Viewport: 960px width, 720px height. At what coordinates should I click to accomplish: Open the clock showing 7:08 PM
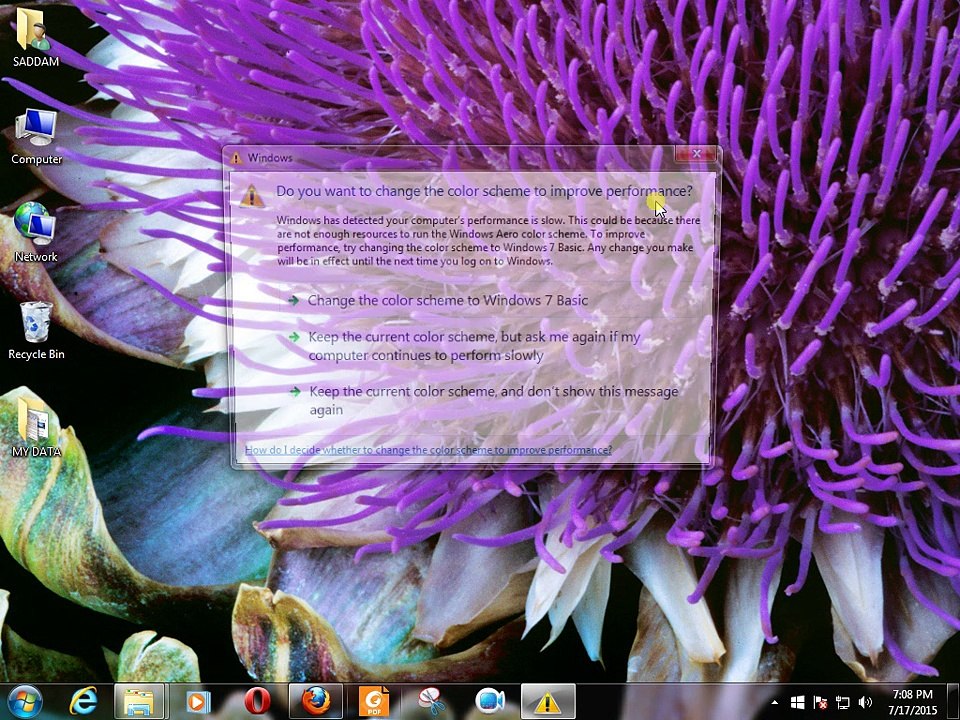pos(912,702)
